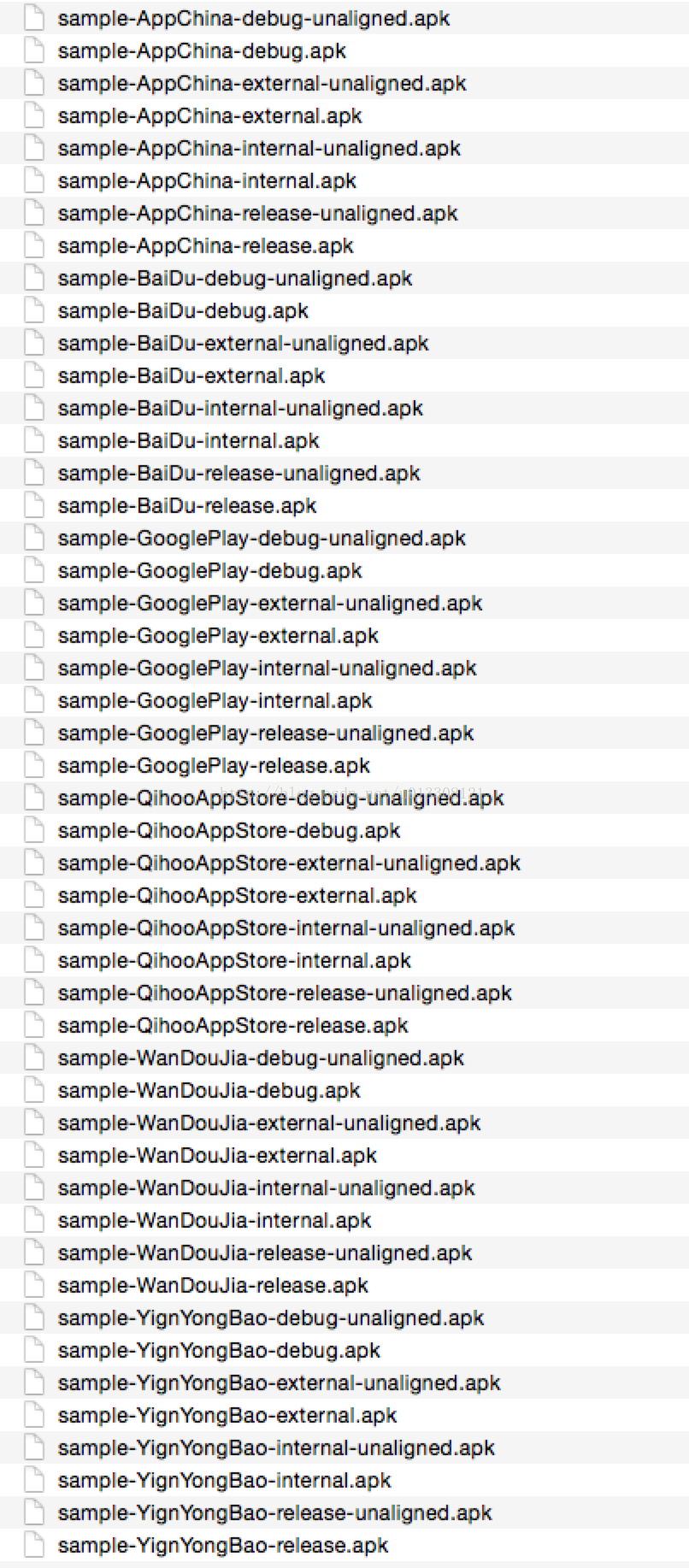Select file name sample-BaiDu-external.apk
The width and height of the screenshot is (689, 1568).
pyautogui.click(x=191, y=376)
